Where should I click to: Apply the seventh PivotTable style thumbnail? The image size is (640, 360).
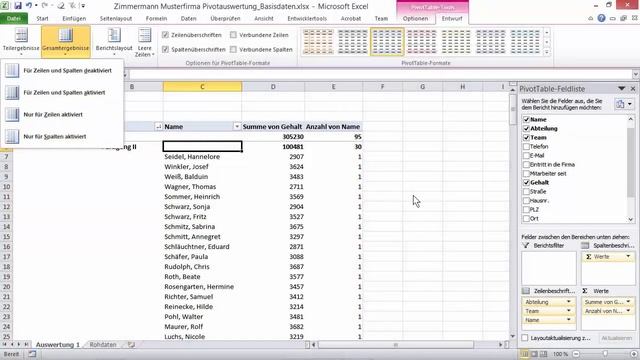coord(525,42)
